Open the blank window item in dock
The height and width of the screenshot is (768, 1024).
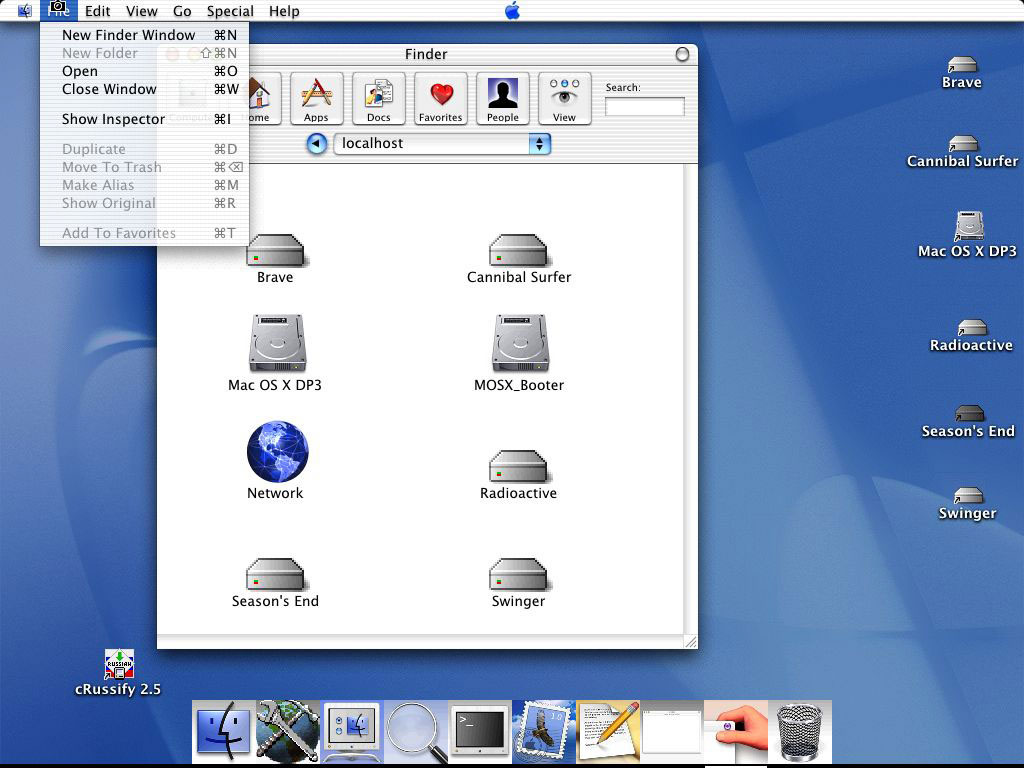[x=672, y=731]
